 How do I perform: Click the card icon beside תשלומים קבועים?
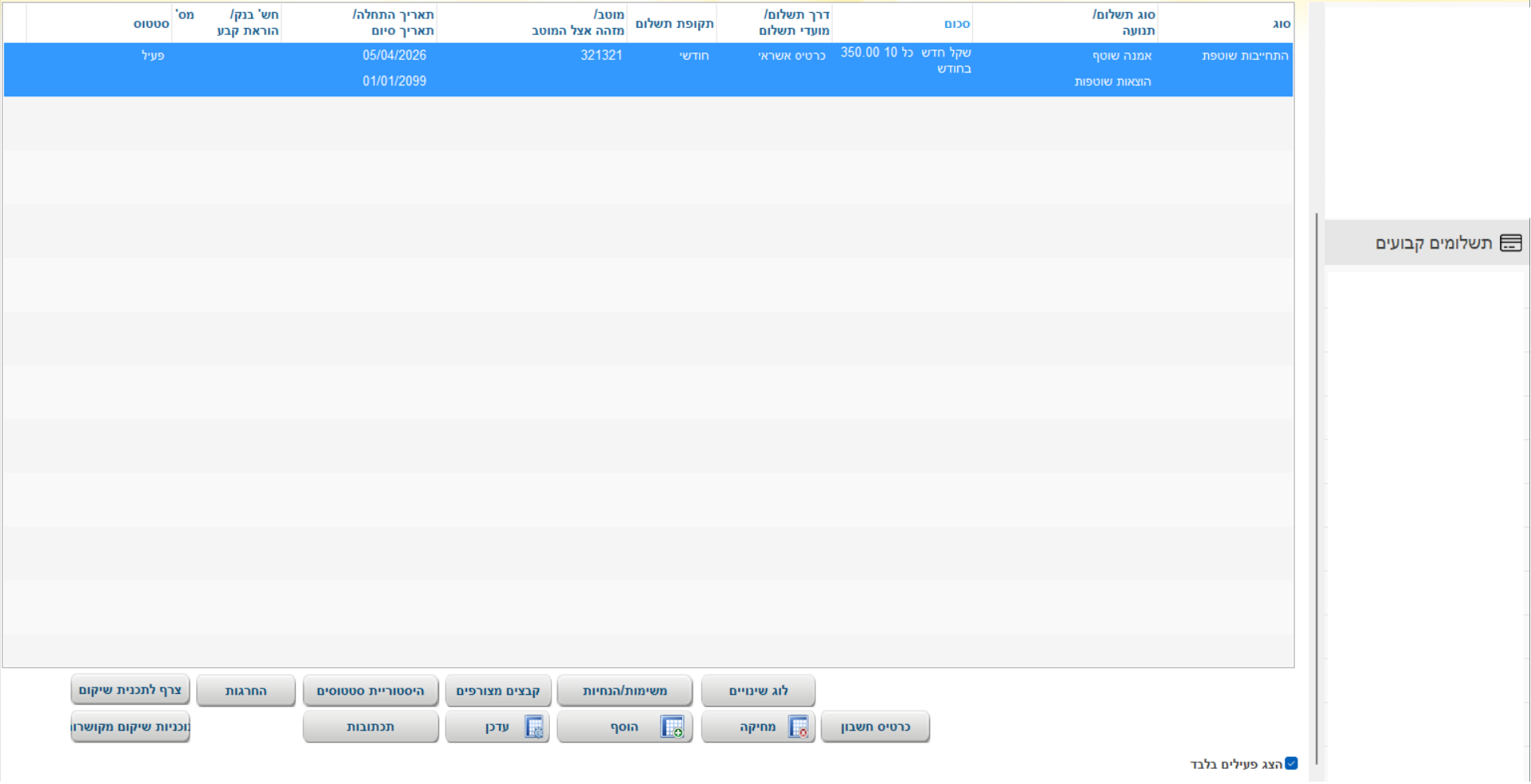1510,243
